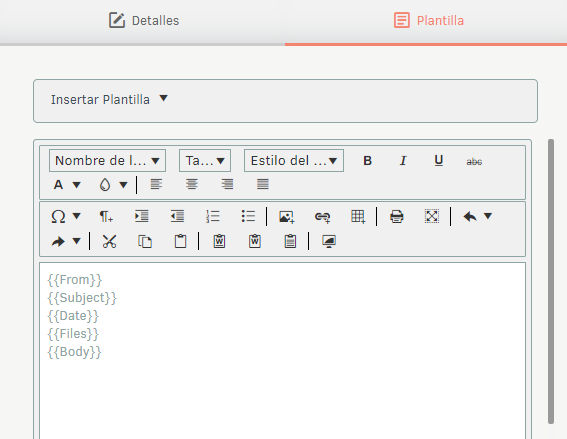This screenshot has height=439, width=567.
Task: Click the undo arrow button
Action: (470, 217)
